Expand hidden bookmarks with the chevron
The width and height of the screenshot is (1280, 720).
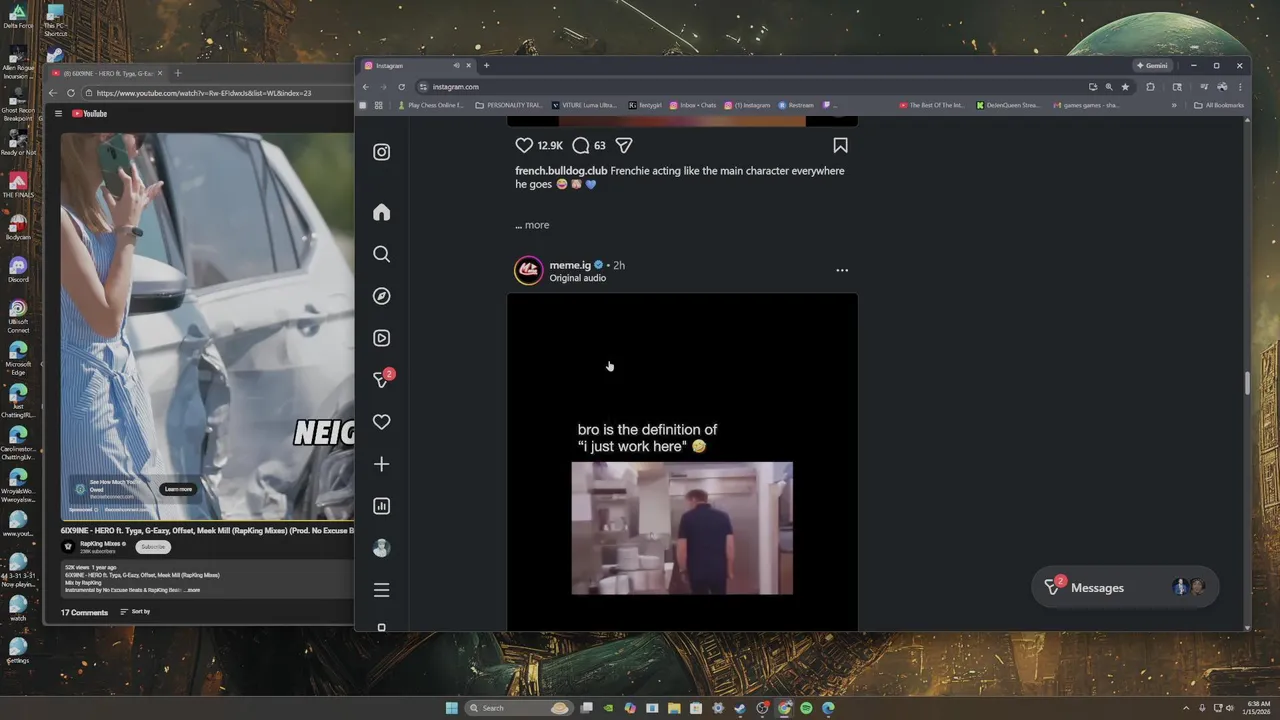coord(1174,105)
